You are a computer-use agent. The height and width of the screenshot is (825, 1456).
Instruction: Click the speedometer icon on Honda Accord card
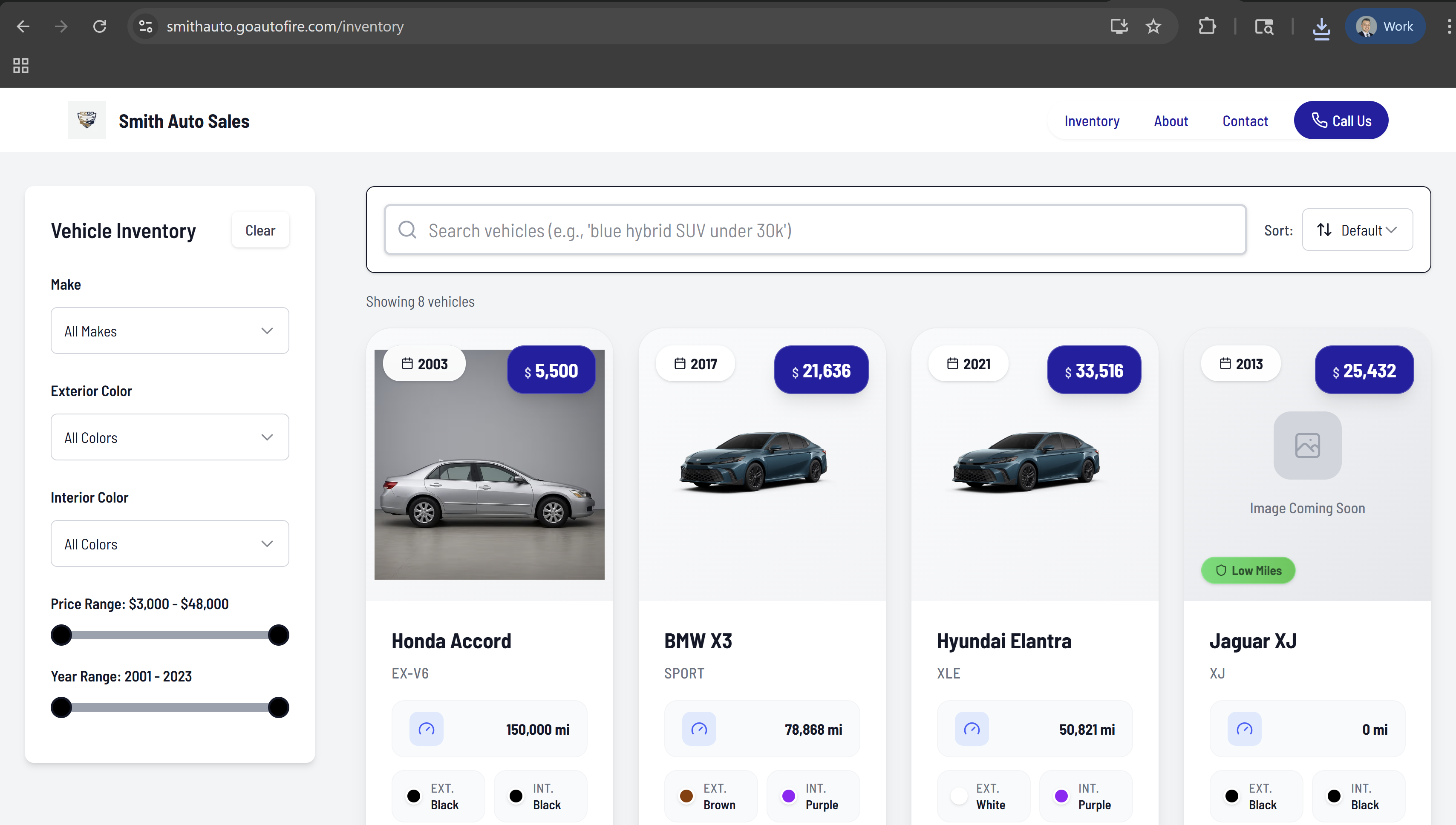pyautogui.click(x=427, y=729)
